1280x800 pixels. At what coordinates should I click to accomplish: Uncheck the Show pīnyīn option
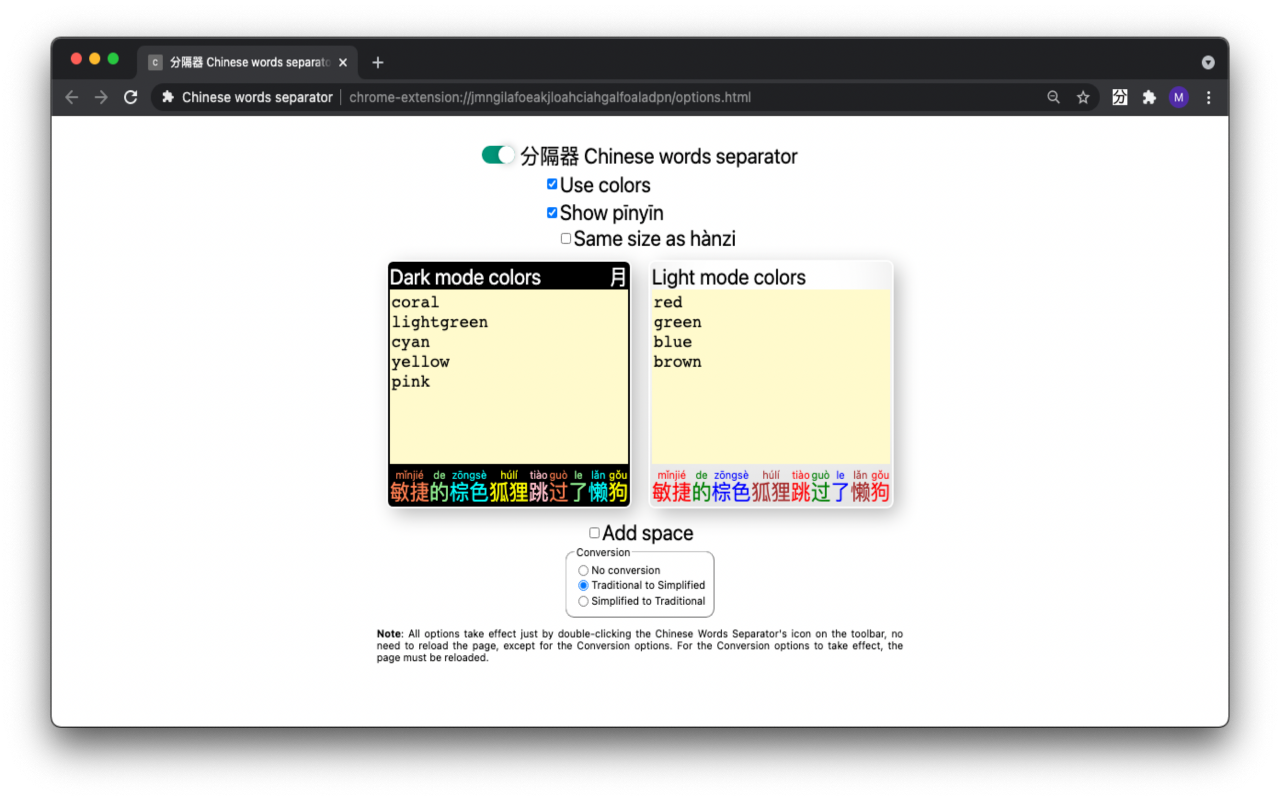click(552, 212)
